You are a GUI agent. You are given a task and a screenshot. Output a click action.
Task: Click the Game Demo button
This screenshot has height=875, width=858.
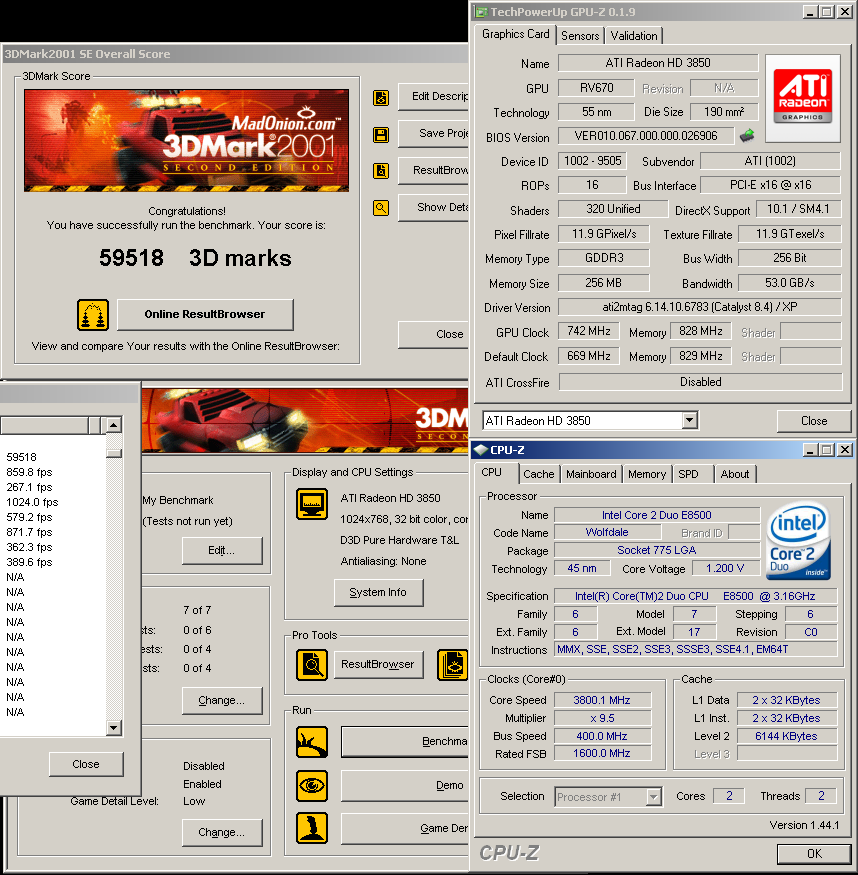coord(405,828)
